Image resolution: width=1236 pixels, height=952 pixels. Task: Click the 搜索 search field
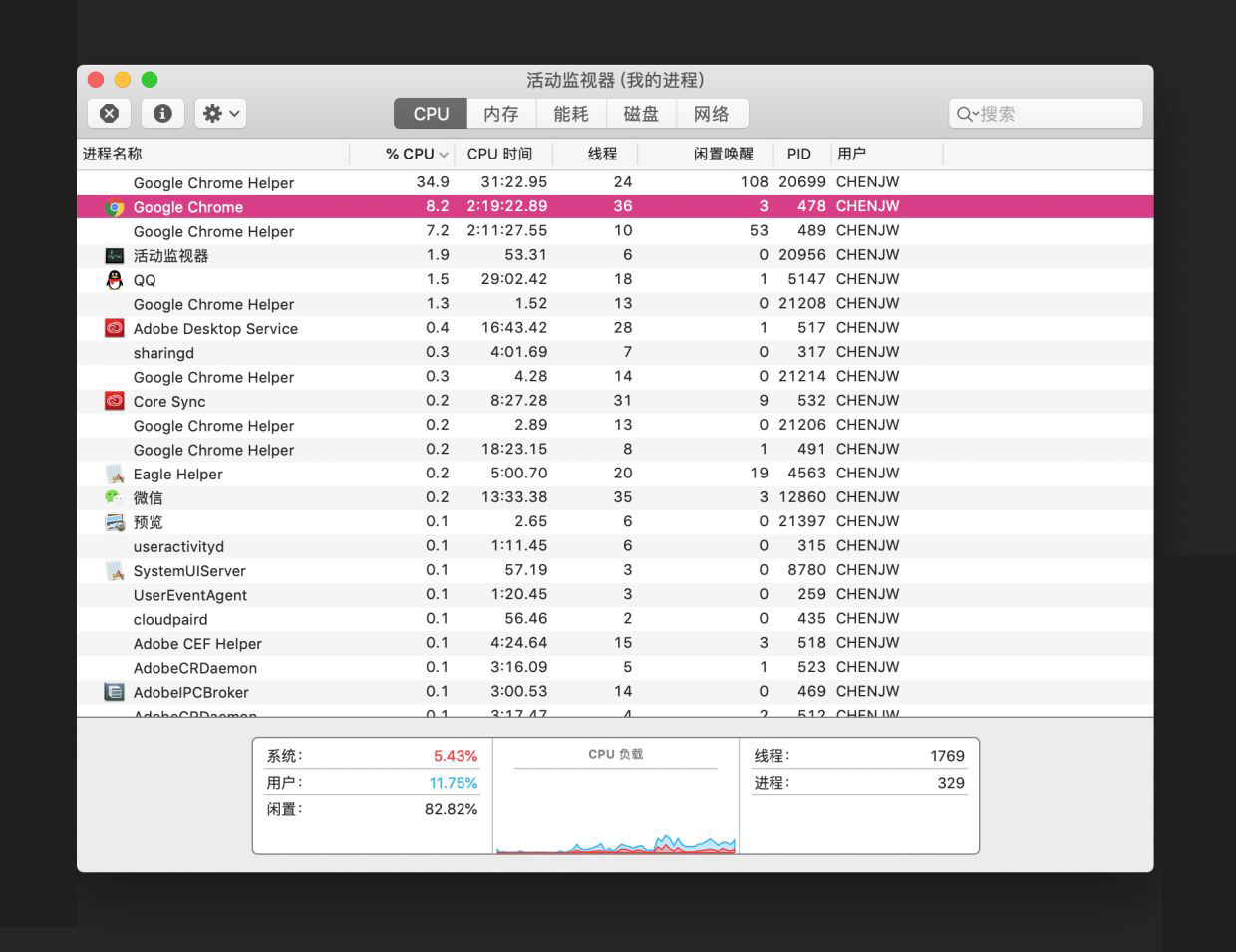coord(1046,114)
